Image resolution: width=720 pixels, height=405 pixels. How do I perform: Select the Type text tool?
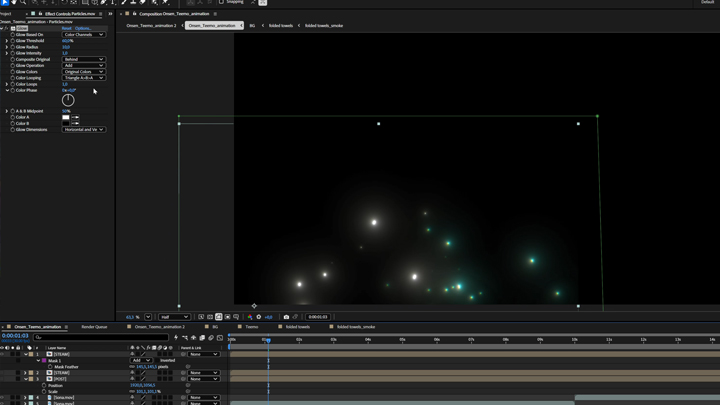click(x=113, y=2)
